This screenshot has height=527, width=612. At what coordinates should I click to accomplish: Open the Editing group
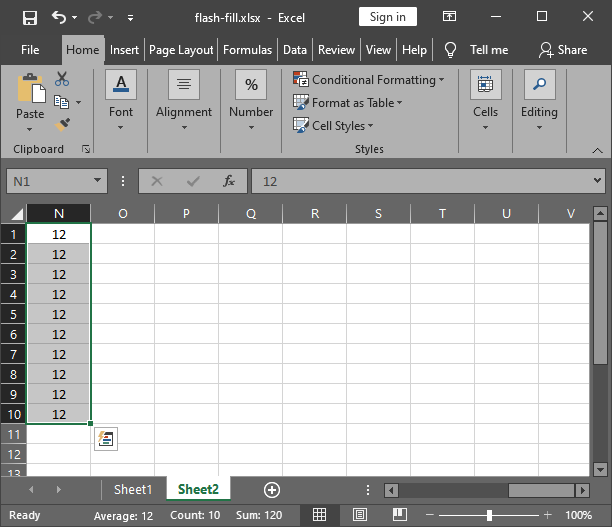tap(539, 101)
